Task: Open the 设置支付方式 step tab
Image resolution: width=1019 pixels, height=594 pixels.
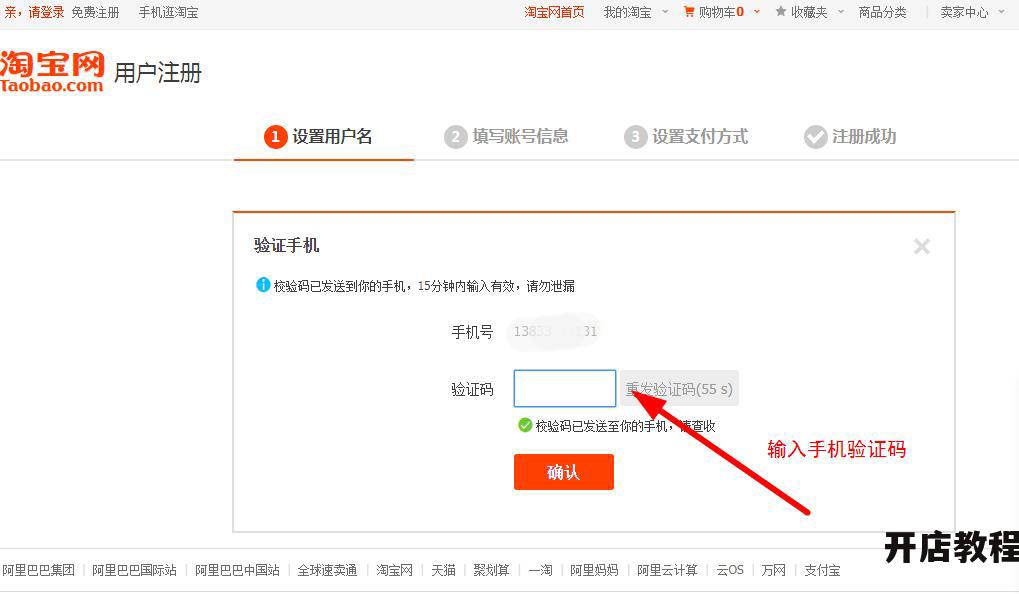Action: point(686,136)
